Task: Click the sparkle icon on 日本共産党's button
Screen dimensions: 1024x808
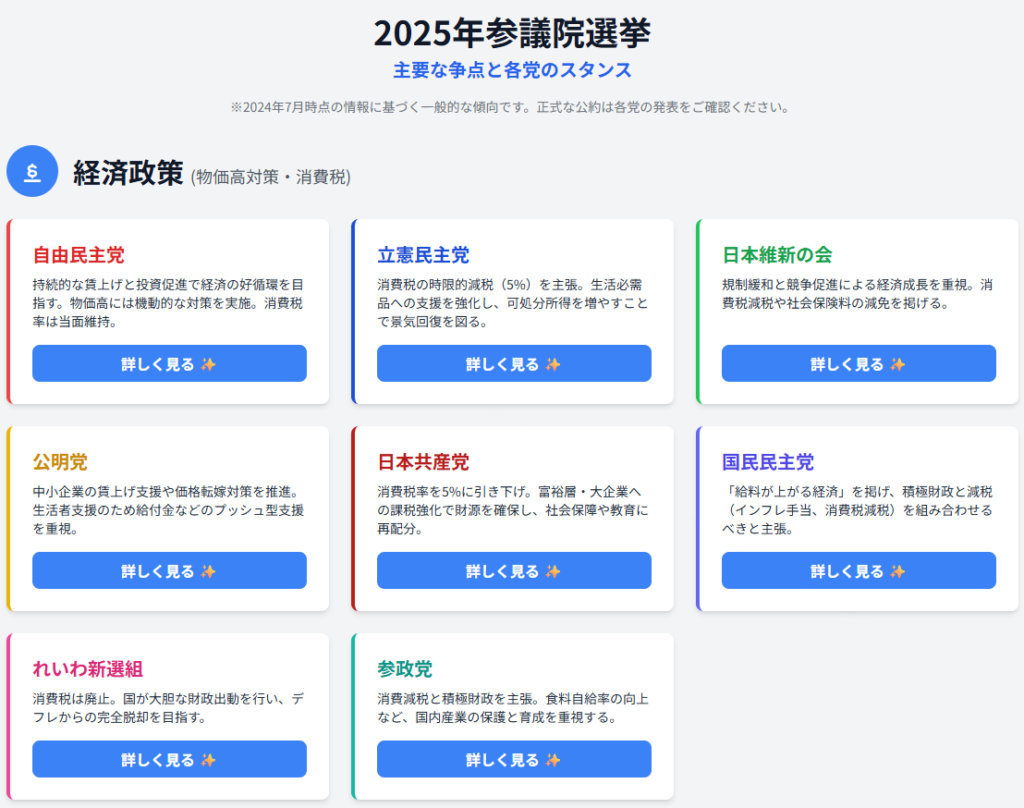Action: coord(553,572)
